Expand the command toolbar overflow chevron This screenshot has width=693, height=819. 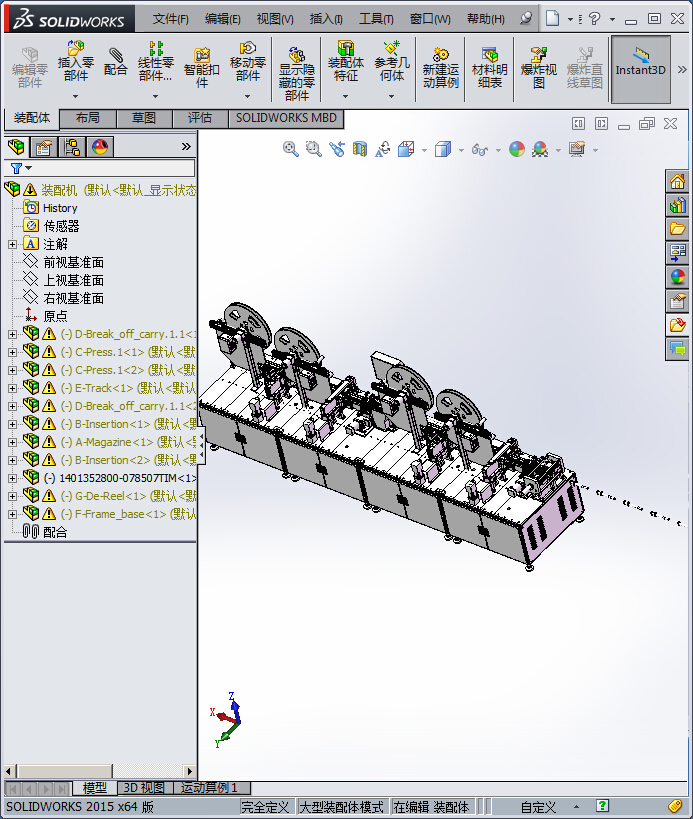coord(682,69)
